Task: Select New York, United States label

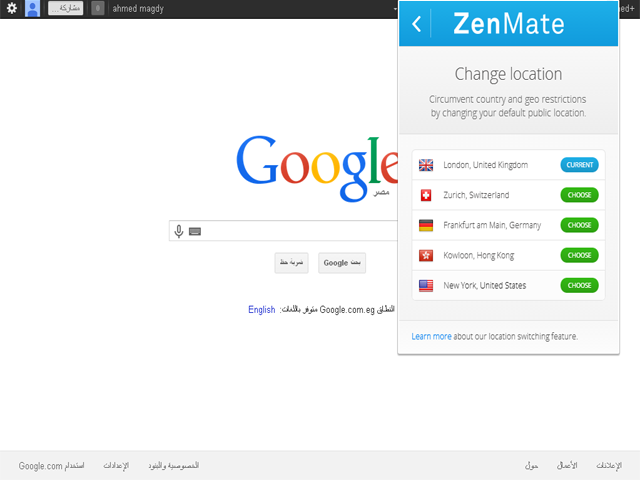Action: pos(485,285)
